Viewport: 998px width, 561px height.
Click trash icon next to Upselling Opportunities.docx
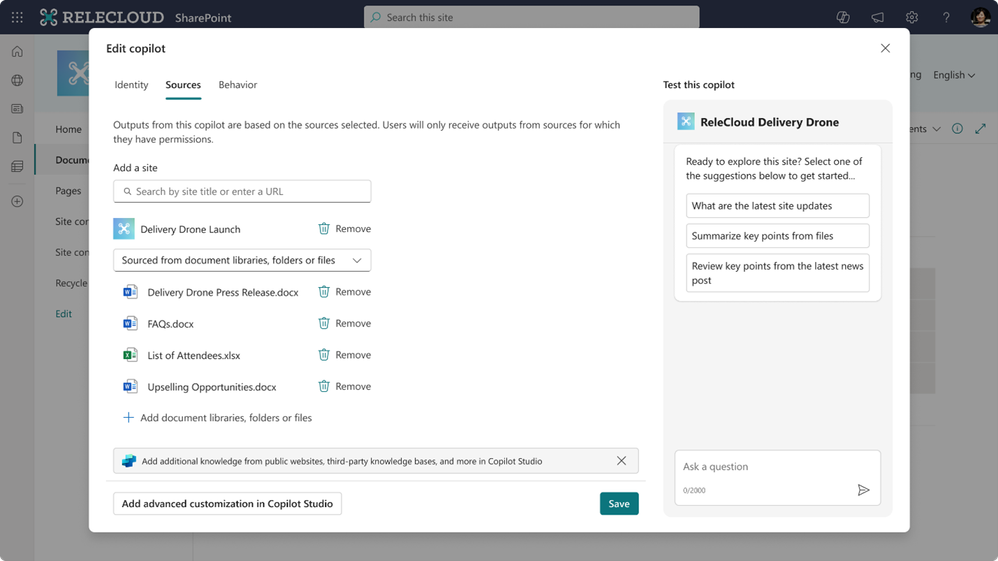(x=324, y=386)
